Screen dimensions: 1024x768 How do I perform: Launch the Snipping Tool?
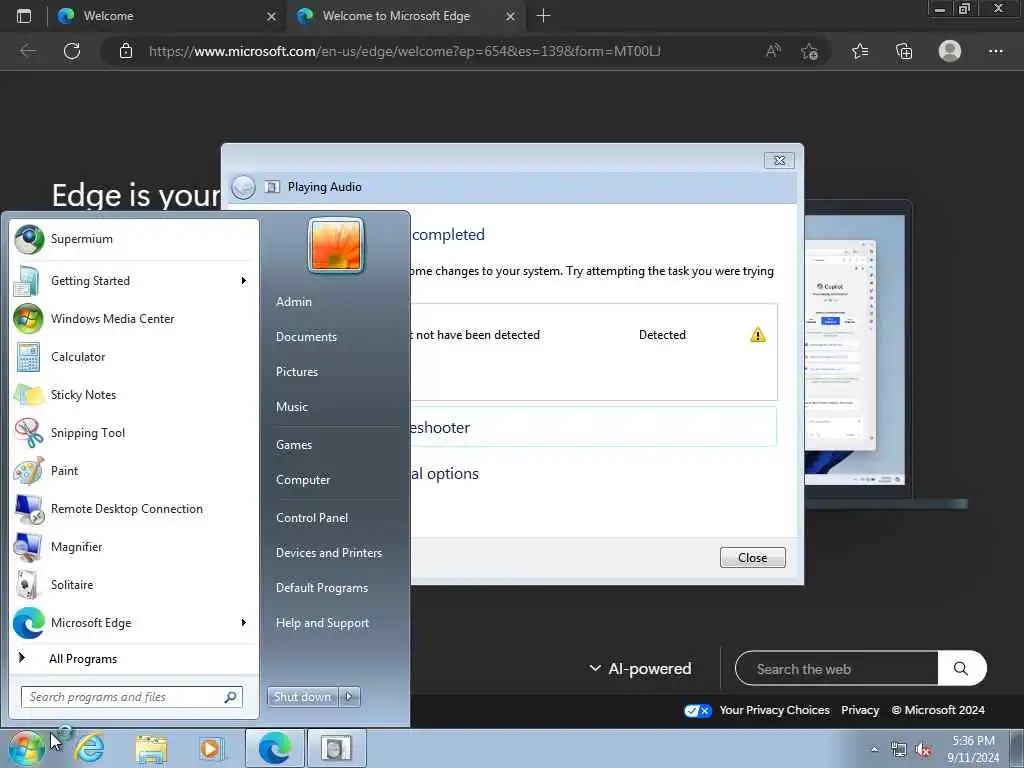[134, 433]
